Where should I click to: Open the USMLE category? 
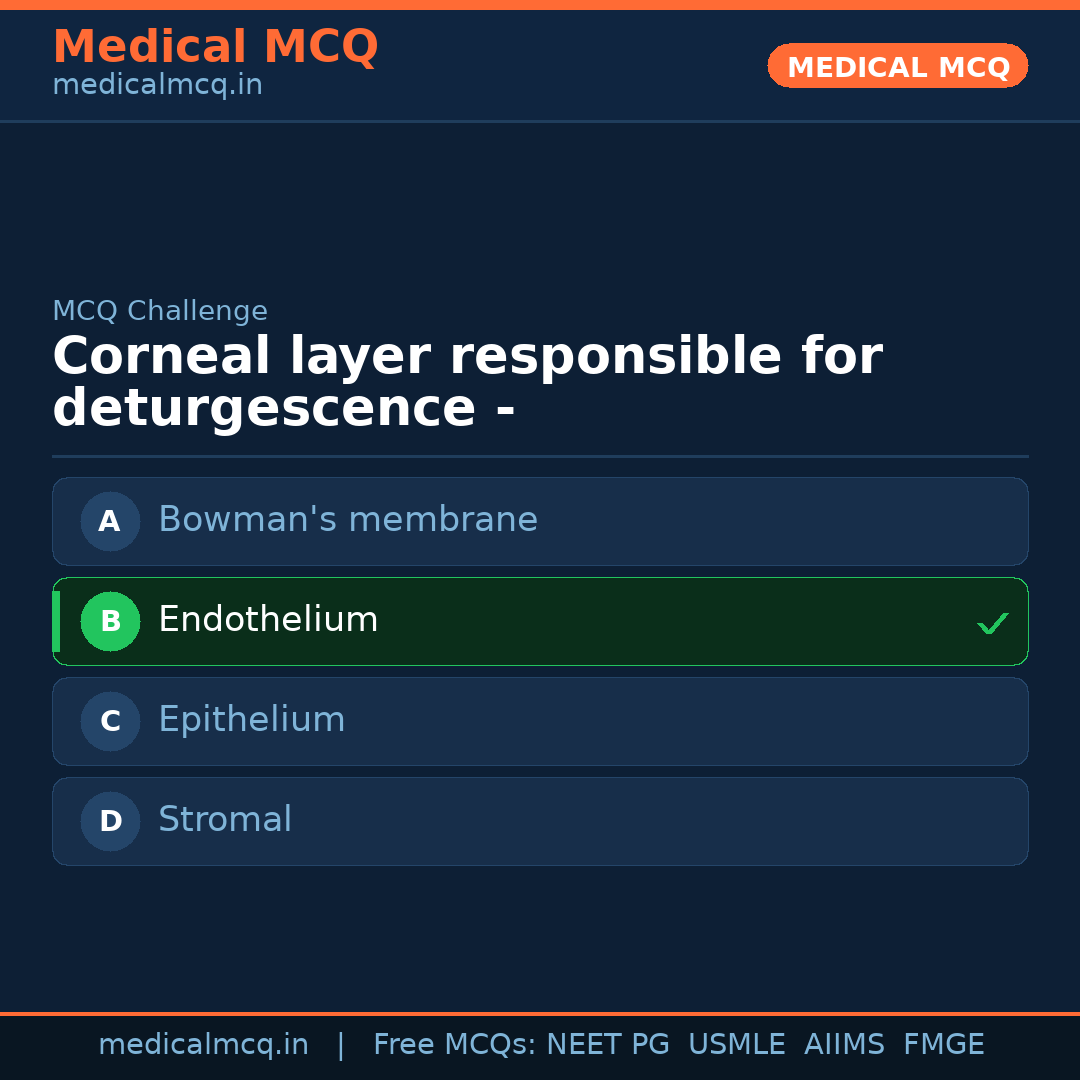pyautogui.click(x=737, y=1043)
